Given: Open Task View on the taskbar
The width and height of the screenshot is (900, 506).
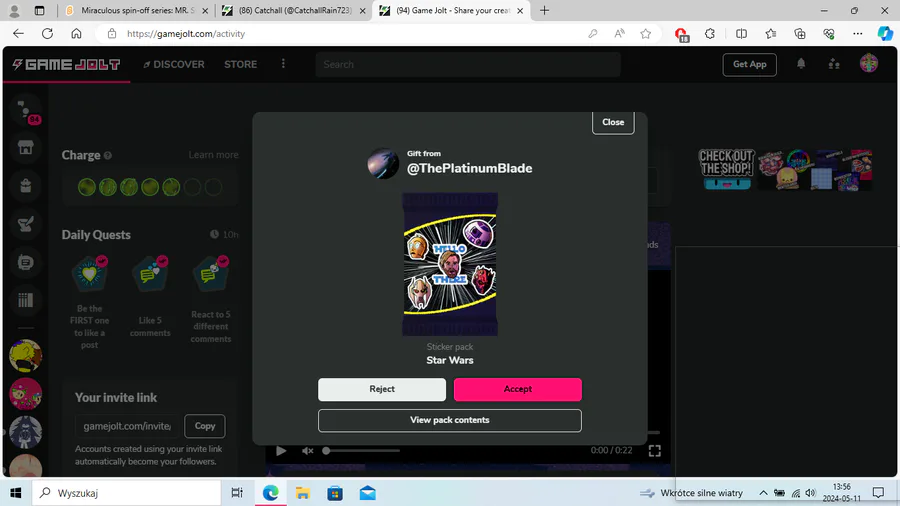Looking at the screenshot, I should click(x=236, y=493).
